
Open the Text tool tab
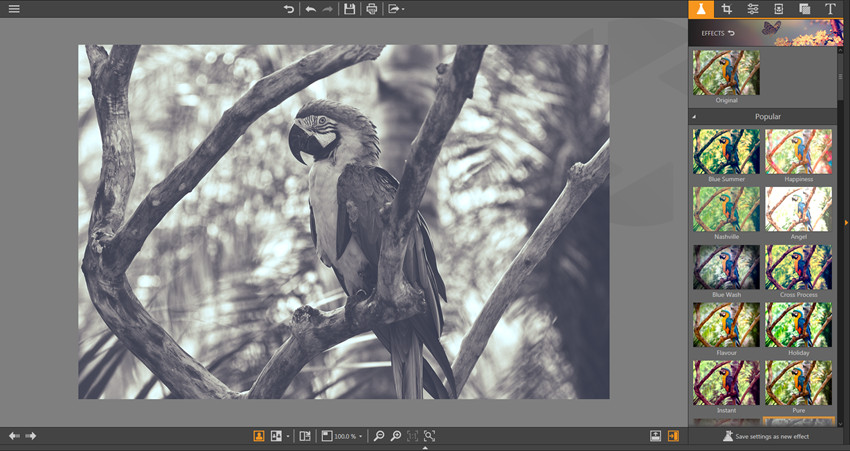tap(830, 9)
